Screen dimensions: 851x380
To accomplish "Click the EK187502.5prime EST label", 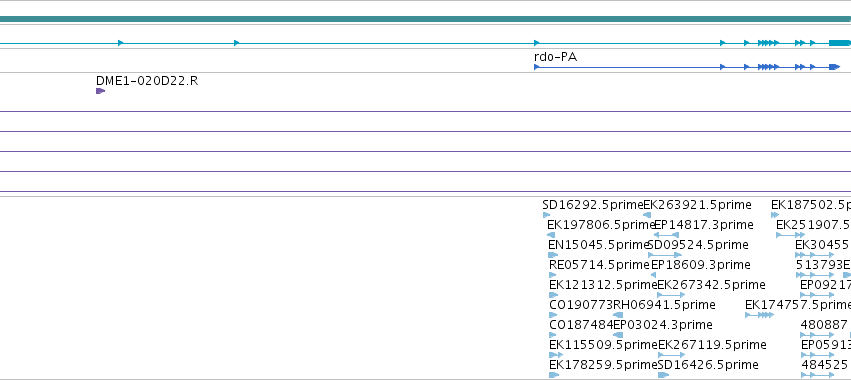I will 811,205.
